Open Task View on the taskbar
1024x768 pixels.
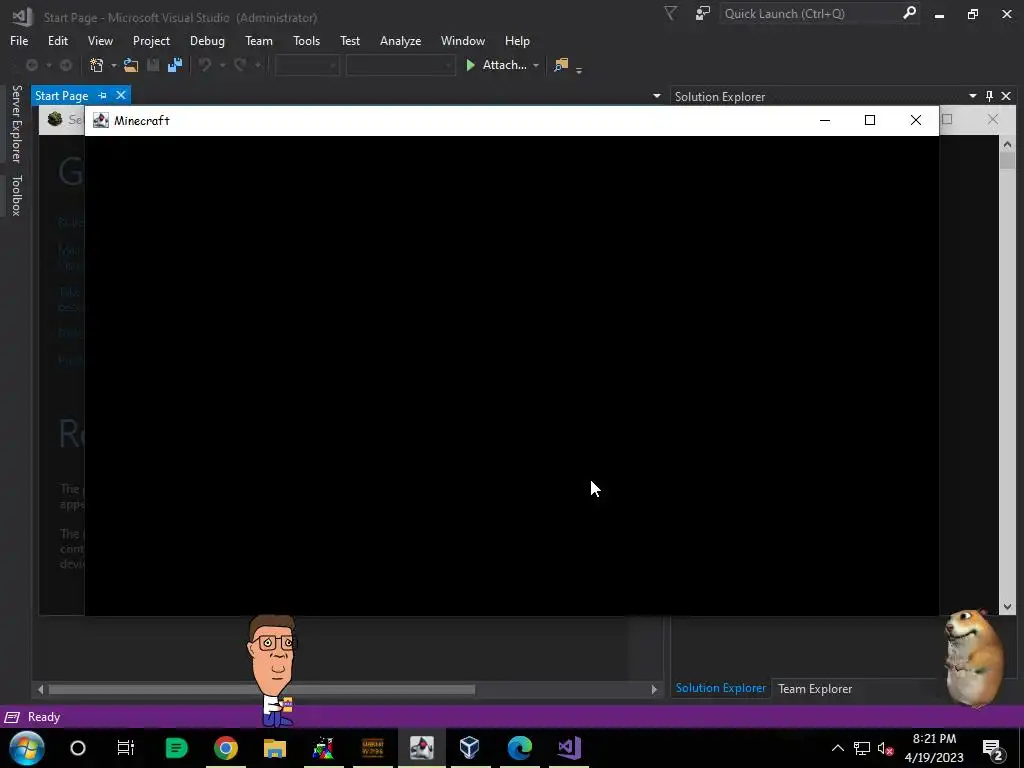125,748
